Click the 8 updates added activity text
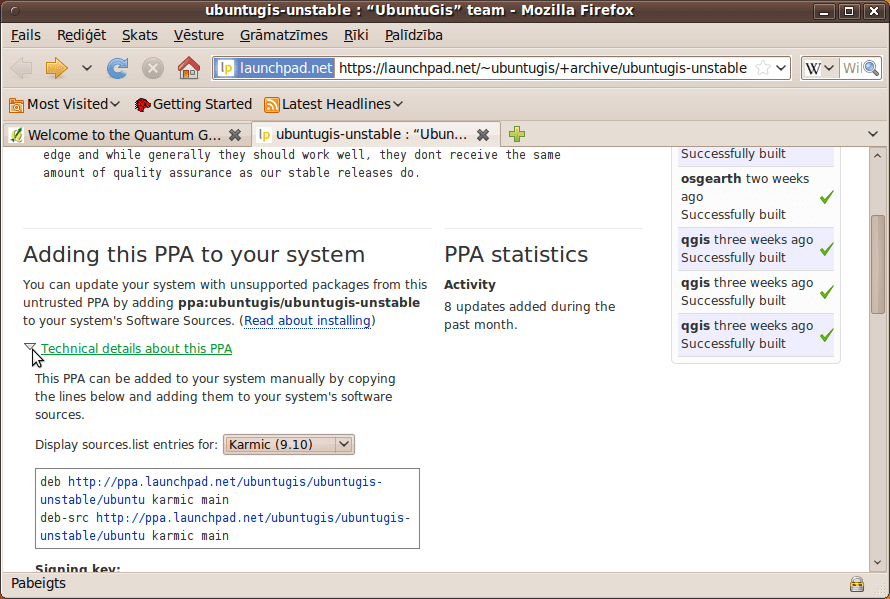 click(530, 316)
